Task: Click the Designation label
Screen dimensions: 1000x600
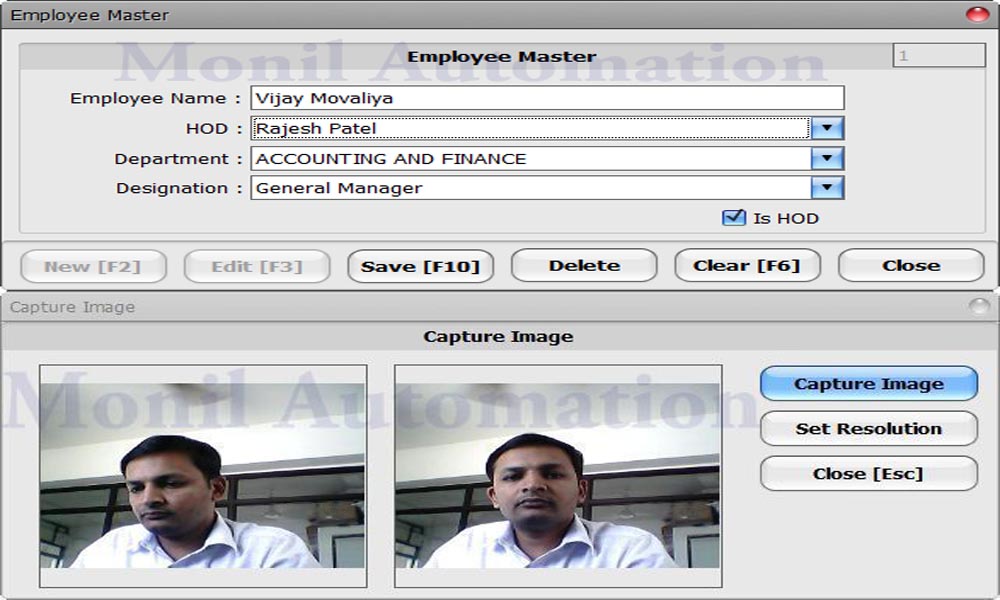Action: coord(179,189)
